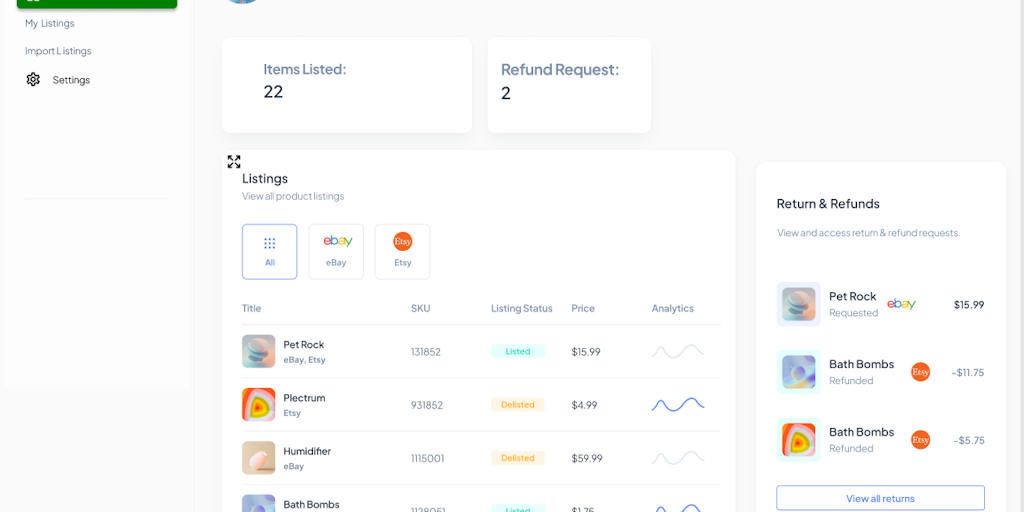
Task: Click Pet Rock name in Return & Refunds
Action: 853,296
